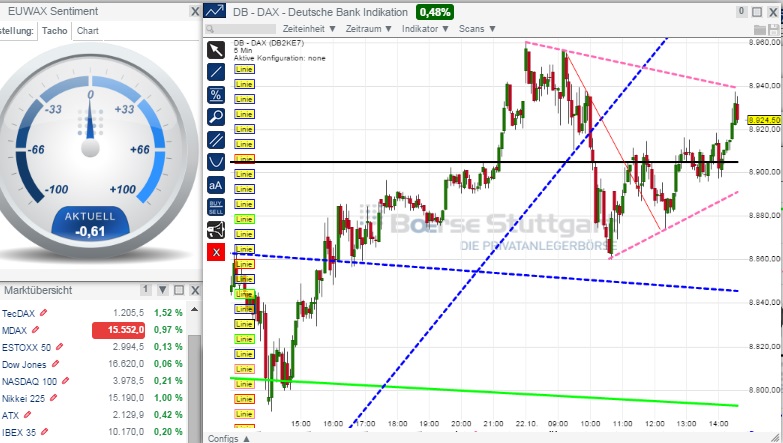
Task: Open the NASDAQ 100 index link
Action: tap(29, 381)
